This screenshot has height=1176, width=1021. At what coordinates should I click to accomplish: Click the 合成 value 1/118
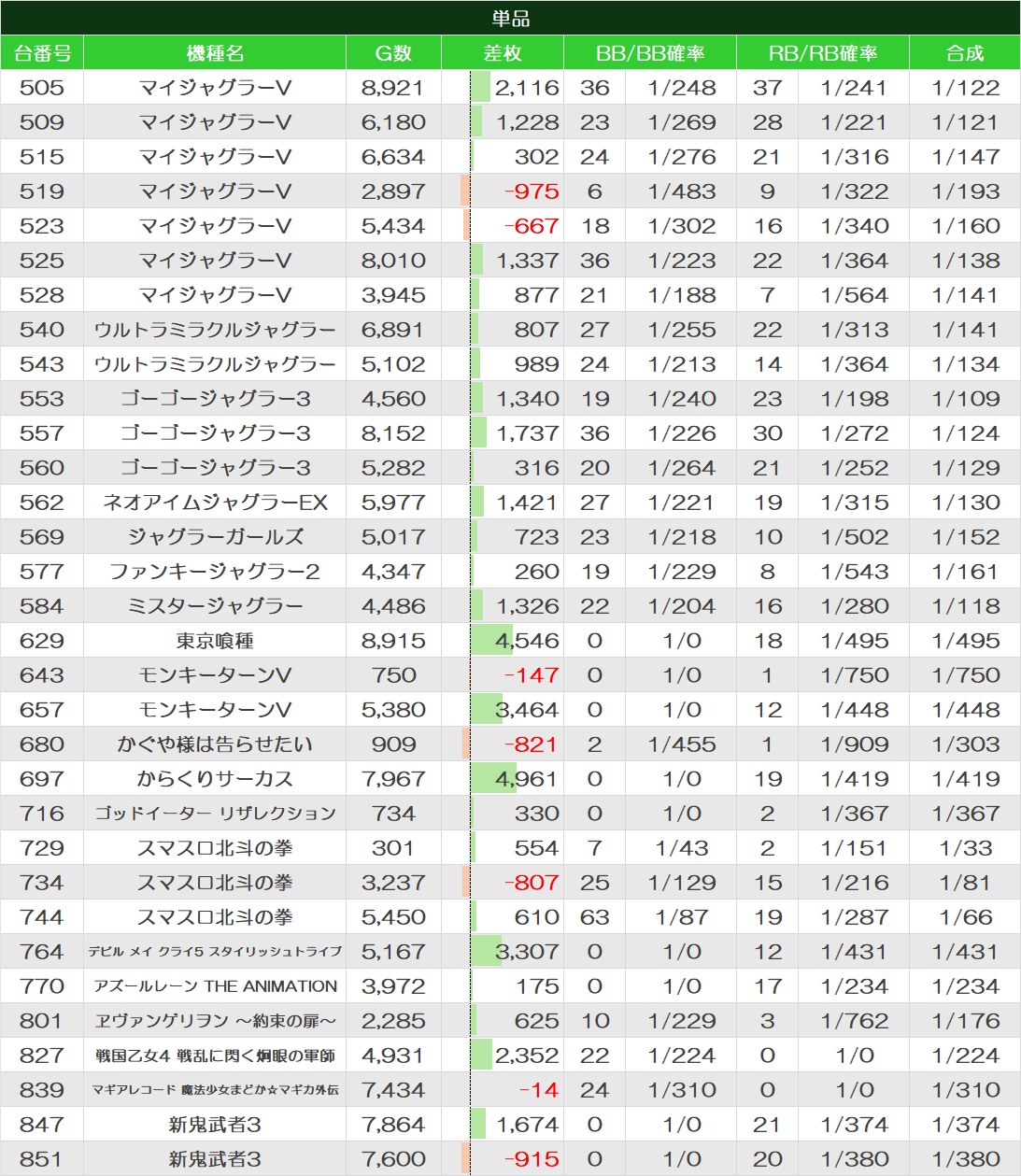(x=966, y=606)
